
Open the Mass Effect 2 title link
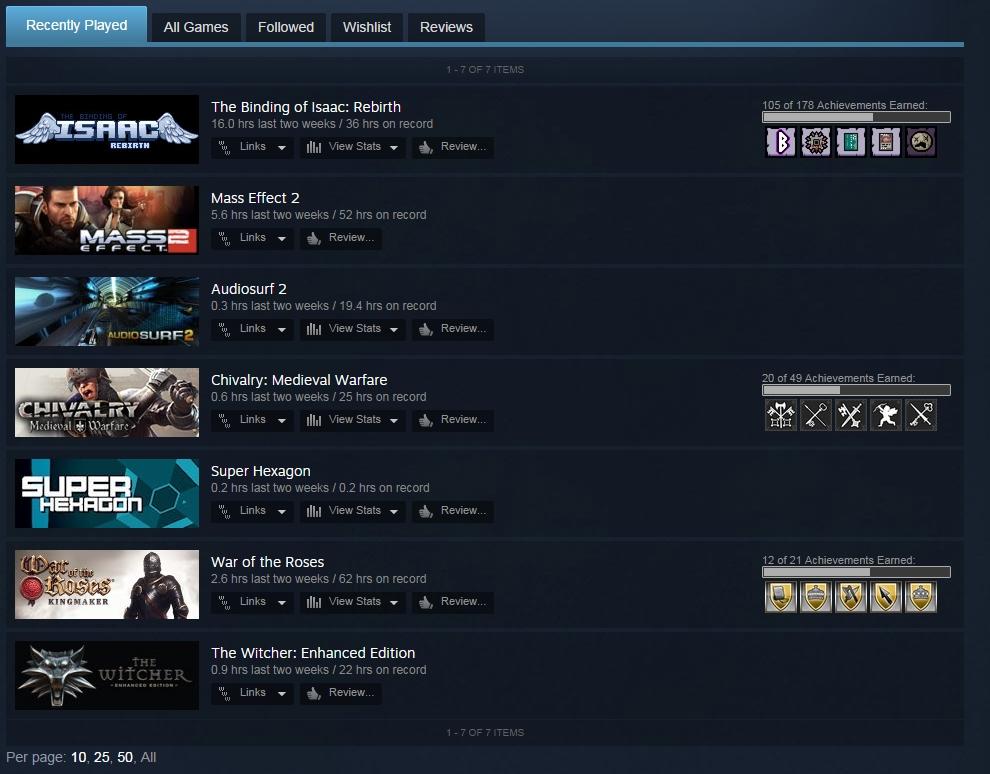(255, 198)
